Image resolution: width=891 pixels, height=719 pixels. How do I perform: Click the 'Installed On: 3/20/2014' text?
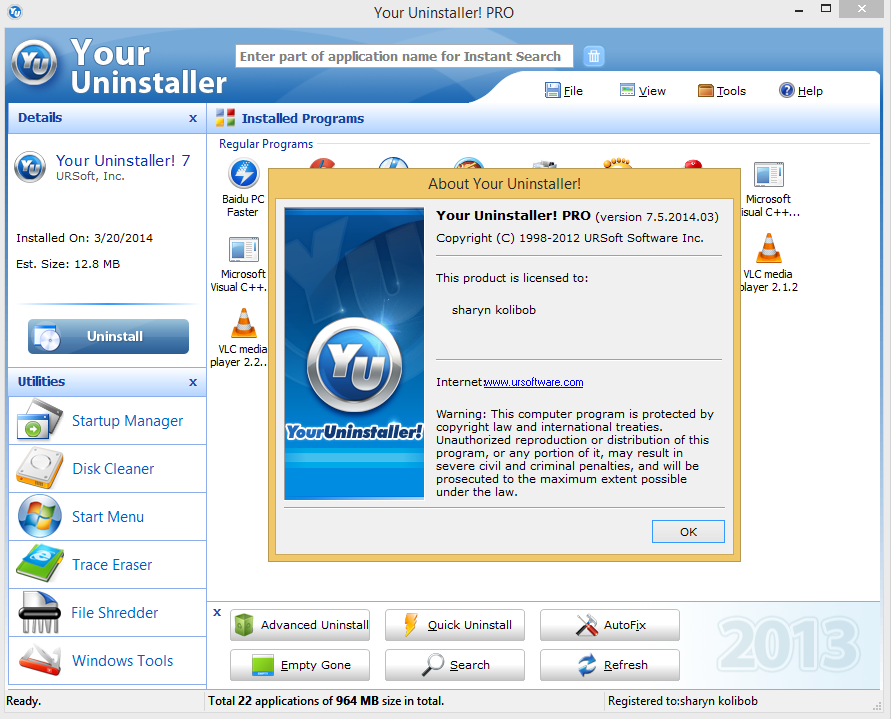(84, 238)
